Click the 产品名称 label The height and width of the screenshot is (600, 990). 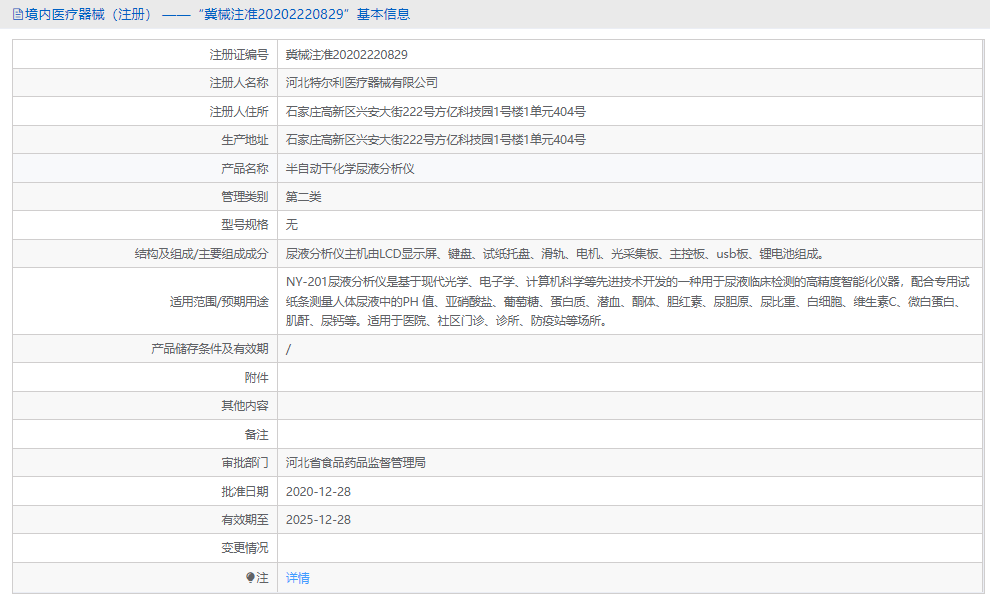coord(244,168)
